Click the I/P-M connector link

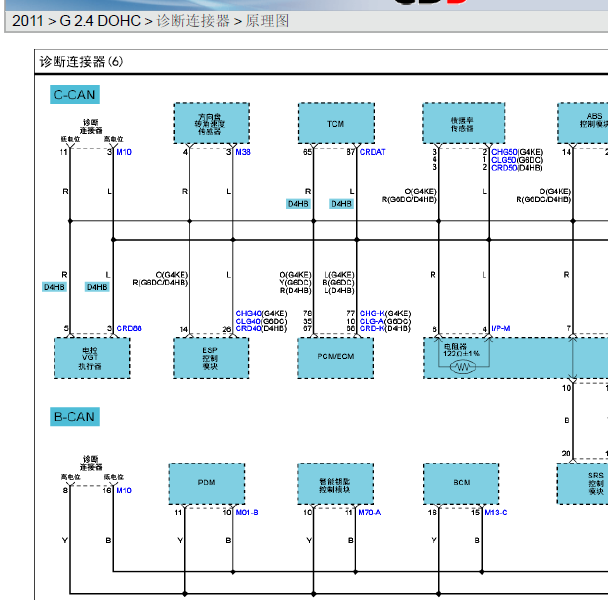pos(501,328)
